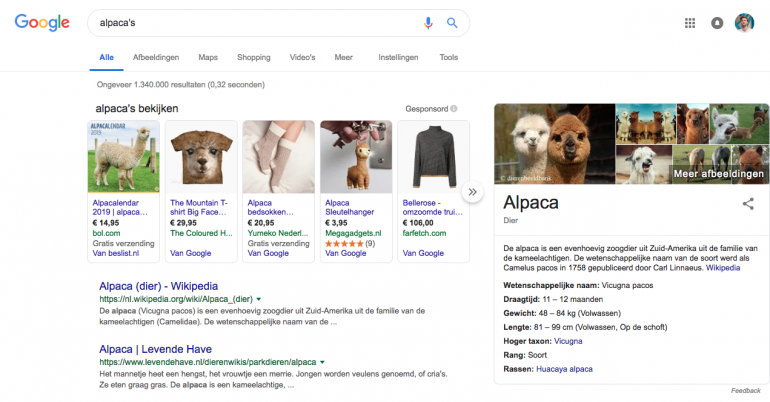Expand Wikipedia result URL dropdown arrow
Screen dimensions: 770x402
[259, 299]
